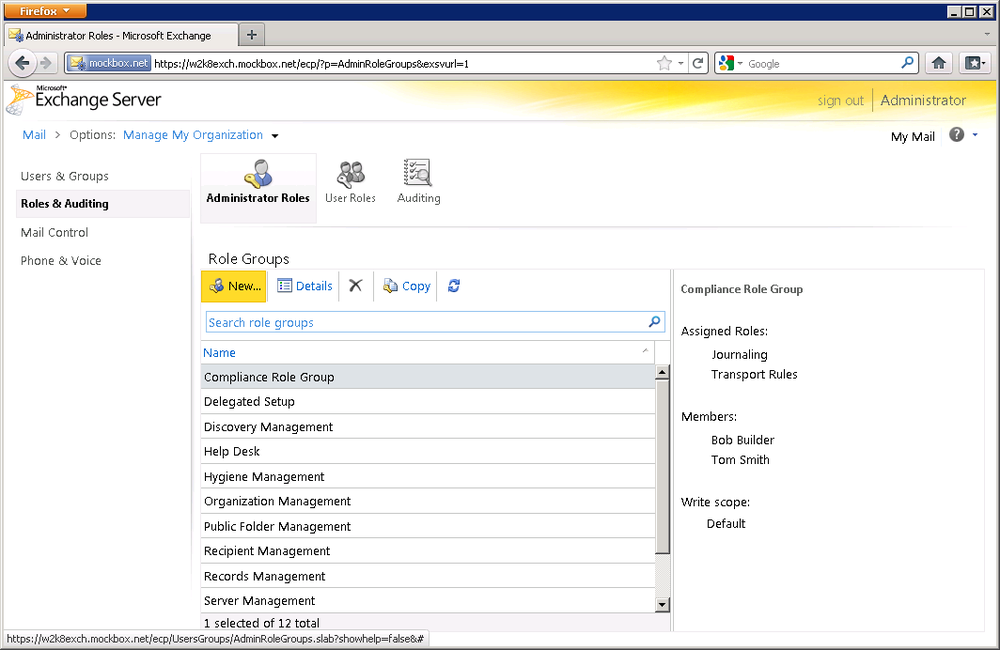Copy the selected role group

407,286
